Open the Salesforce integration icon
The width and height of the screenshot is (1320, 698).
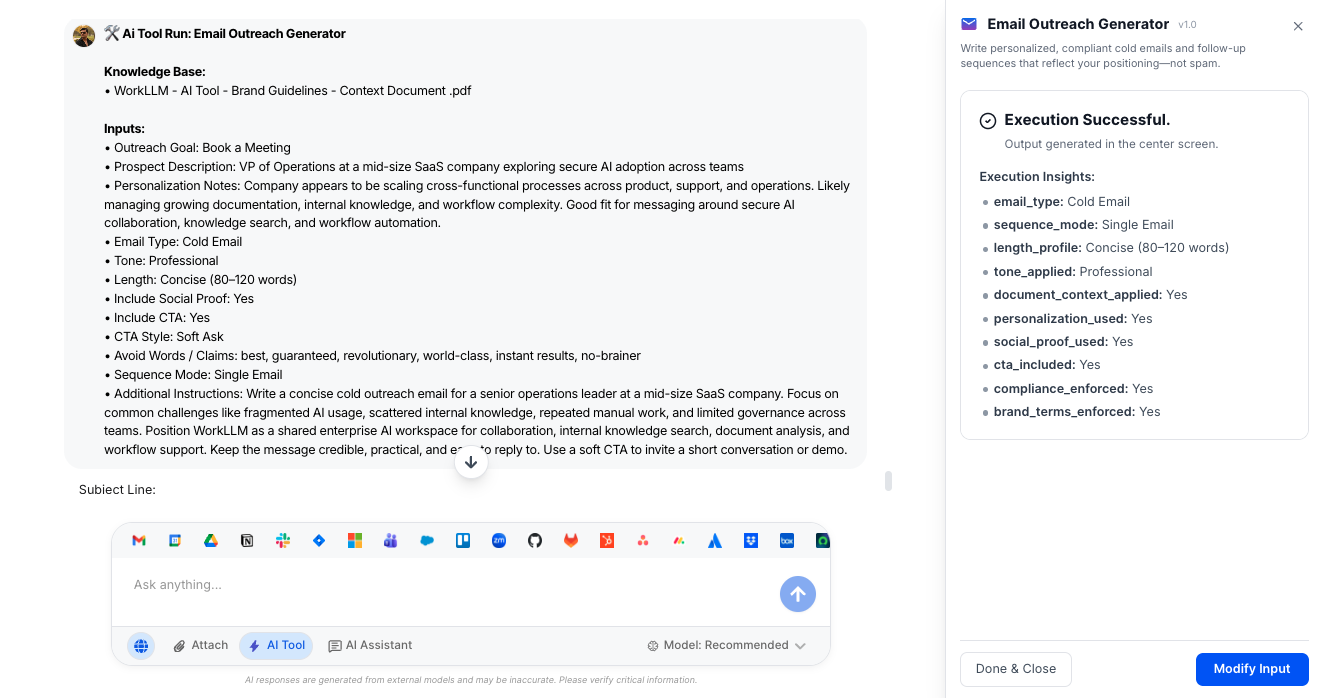(x=427, y=540)
